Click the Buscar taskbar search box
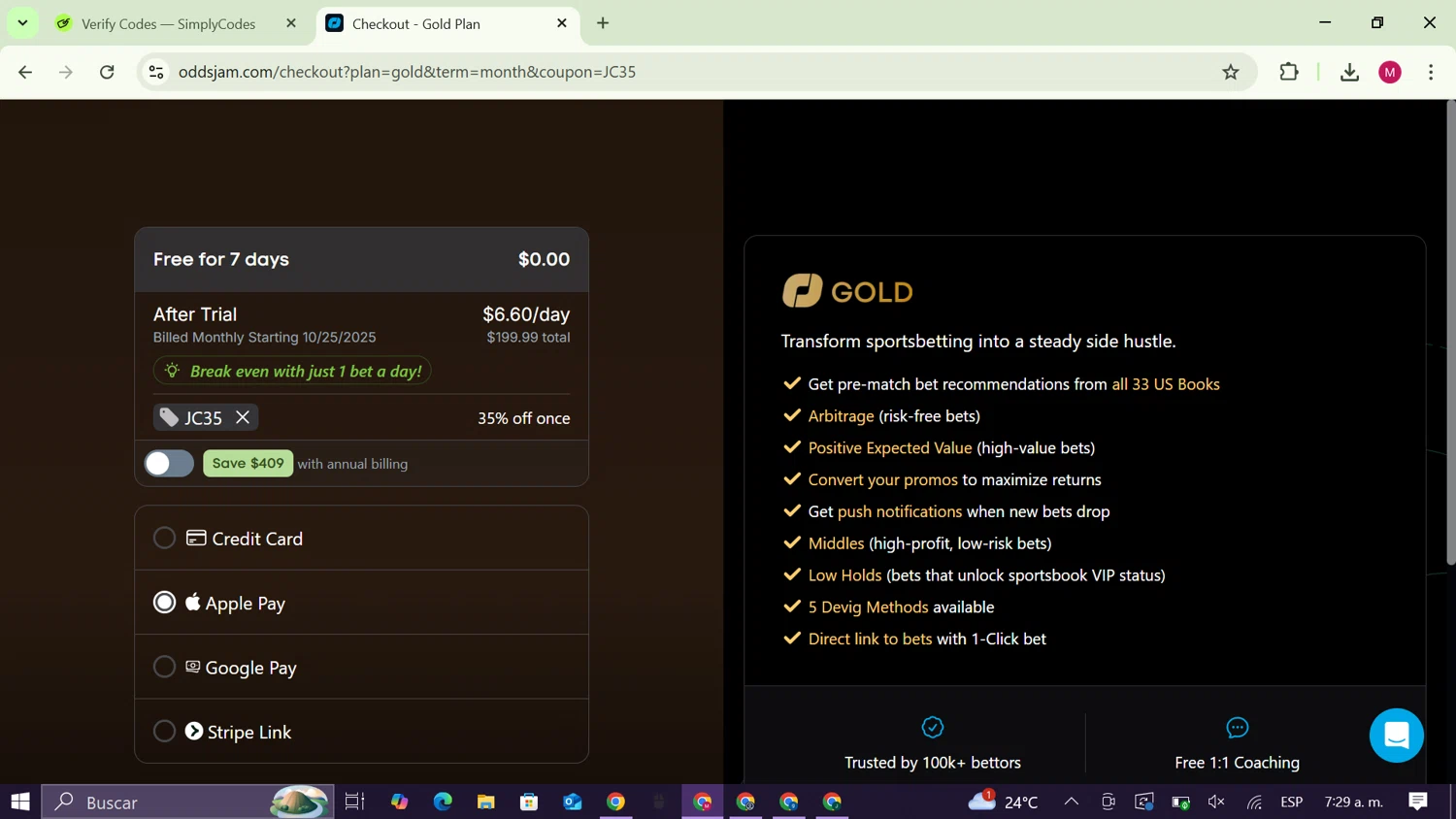The width and height of the screenshot is (1456, 819). pos(188,802)
